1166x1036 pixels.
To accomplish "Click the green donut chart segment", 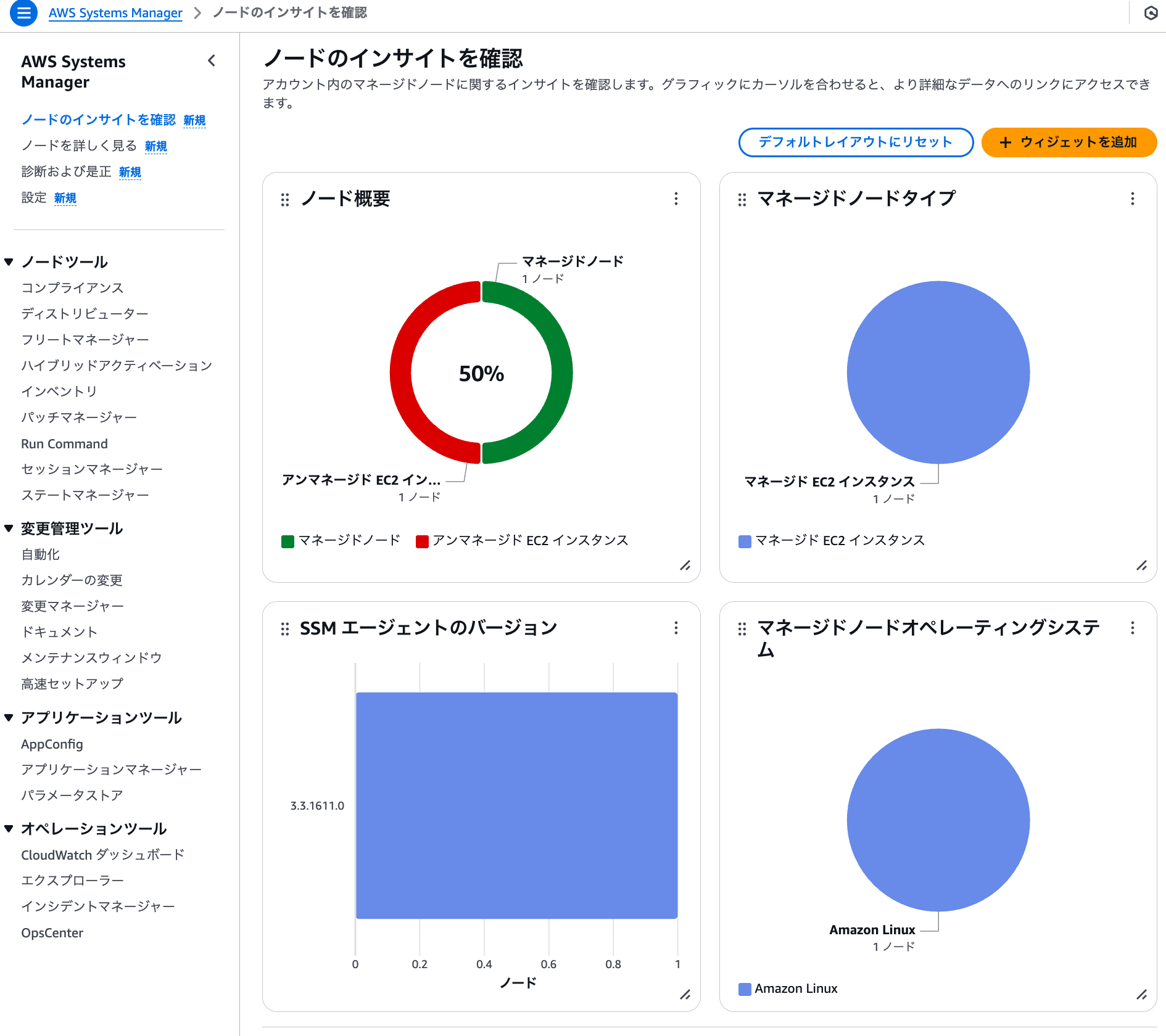I will click(x=561, y=372).
